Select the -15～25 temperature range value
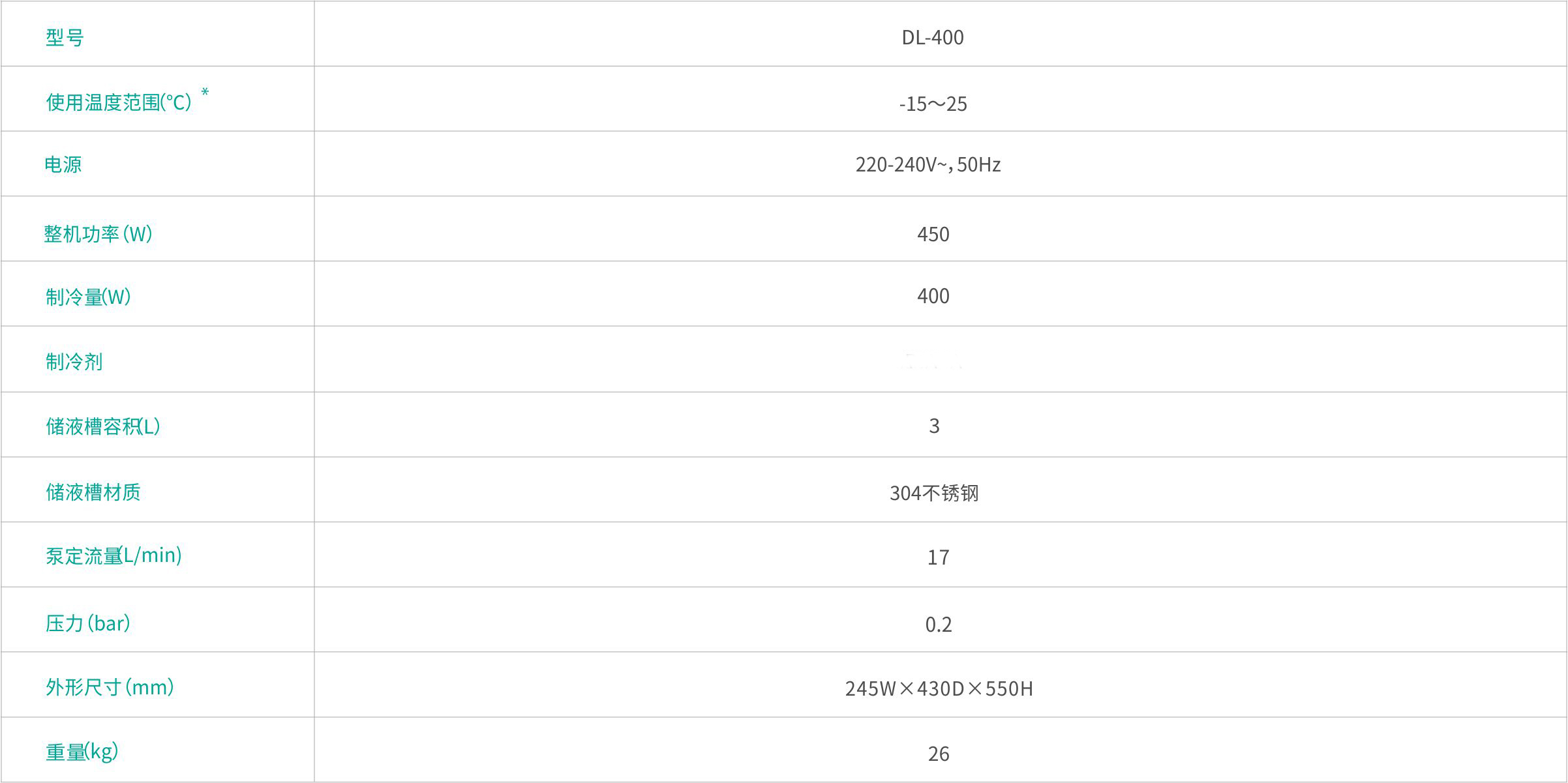This screenshot has height=783, width=1568. click(933, 104)
